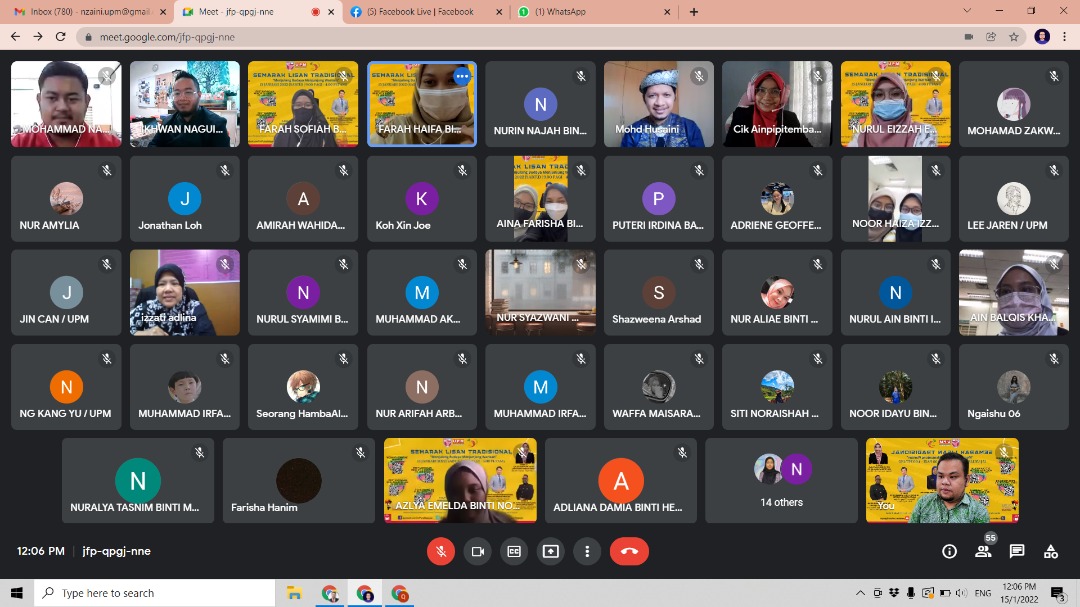
Task: Open the chat with everyone panel
Action: click(1017, 551)
